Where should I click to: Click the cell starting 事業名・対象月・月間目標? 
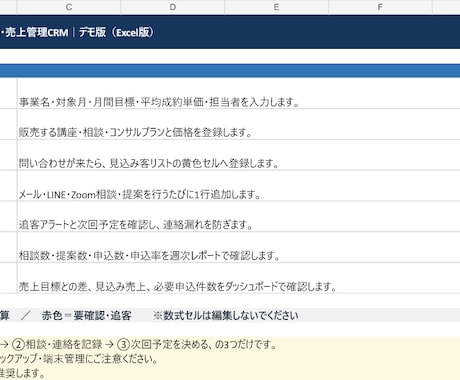coord(239,94)
